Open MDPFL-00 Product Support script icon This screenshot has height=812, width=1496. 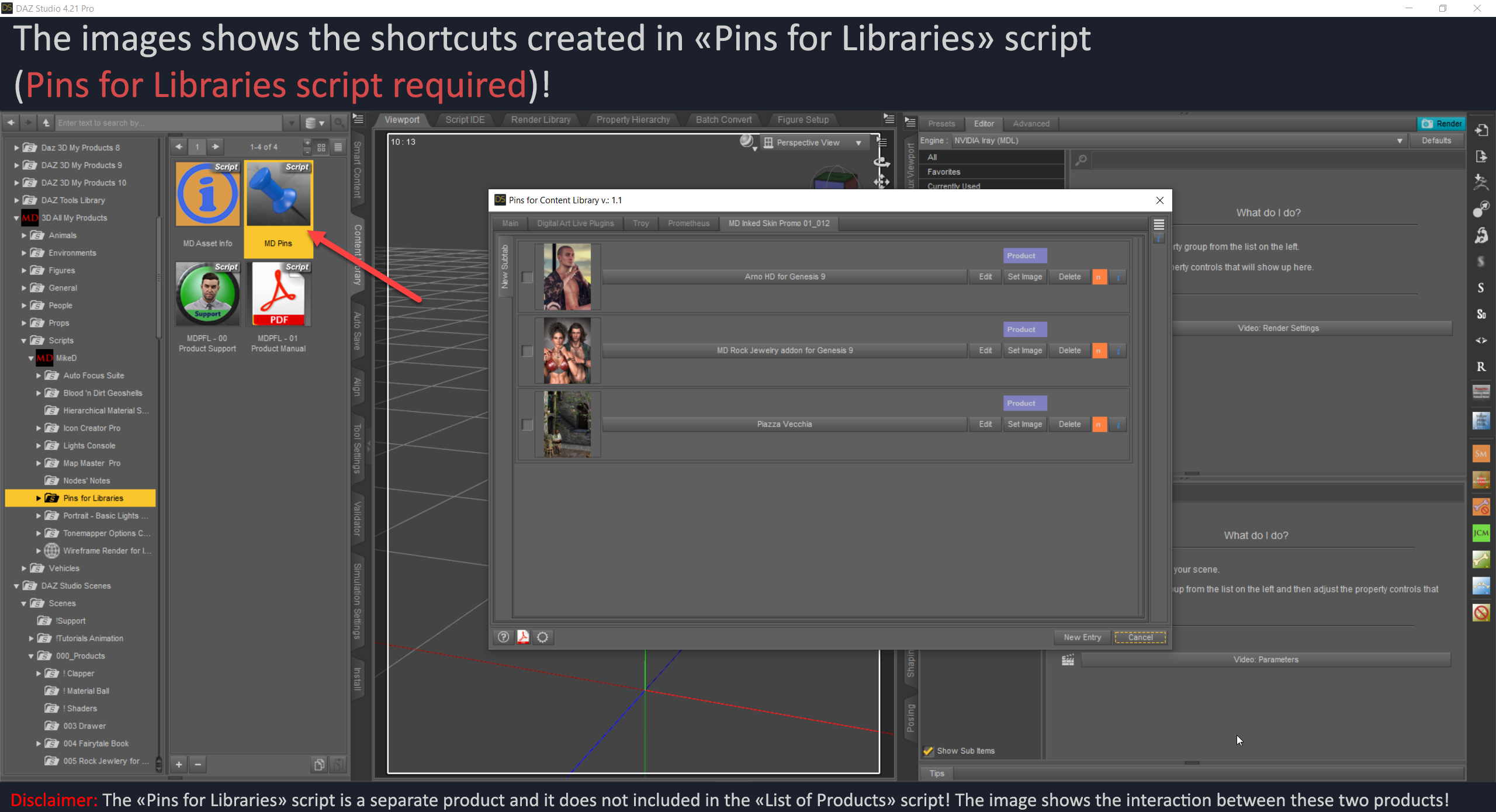coord(207,294)
